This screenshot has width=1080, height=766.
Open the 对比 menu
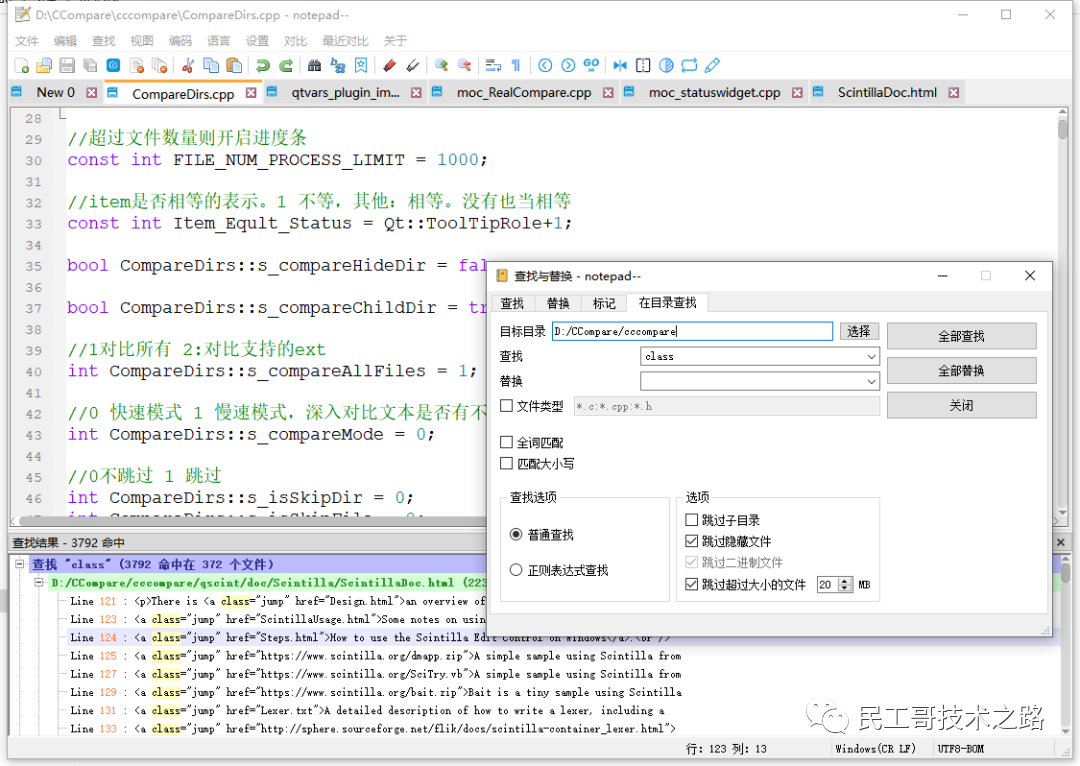coord(295,41)
